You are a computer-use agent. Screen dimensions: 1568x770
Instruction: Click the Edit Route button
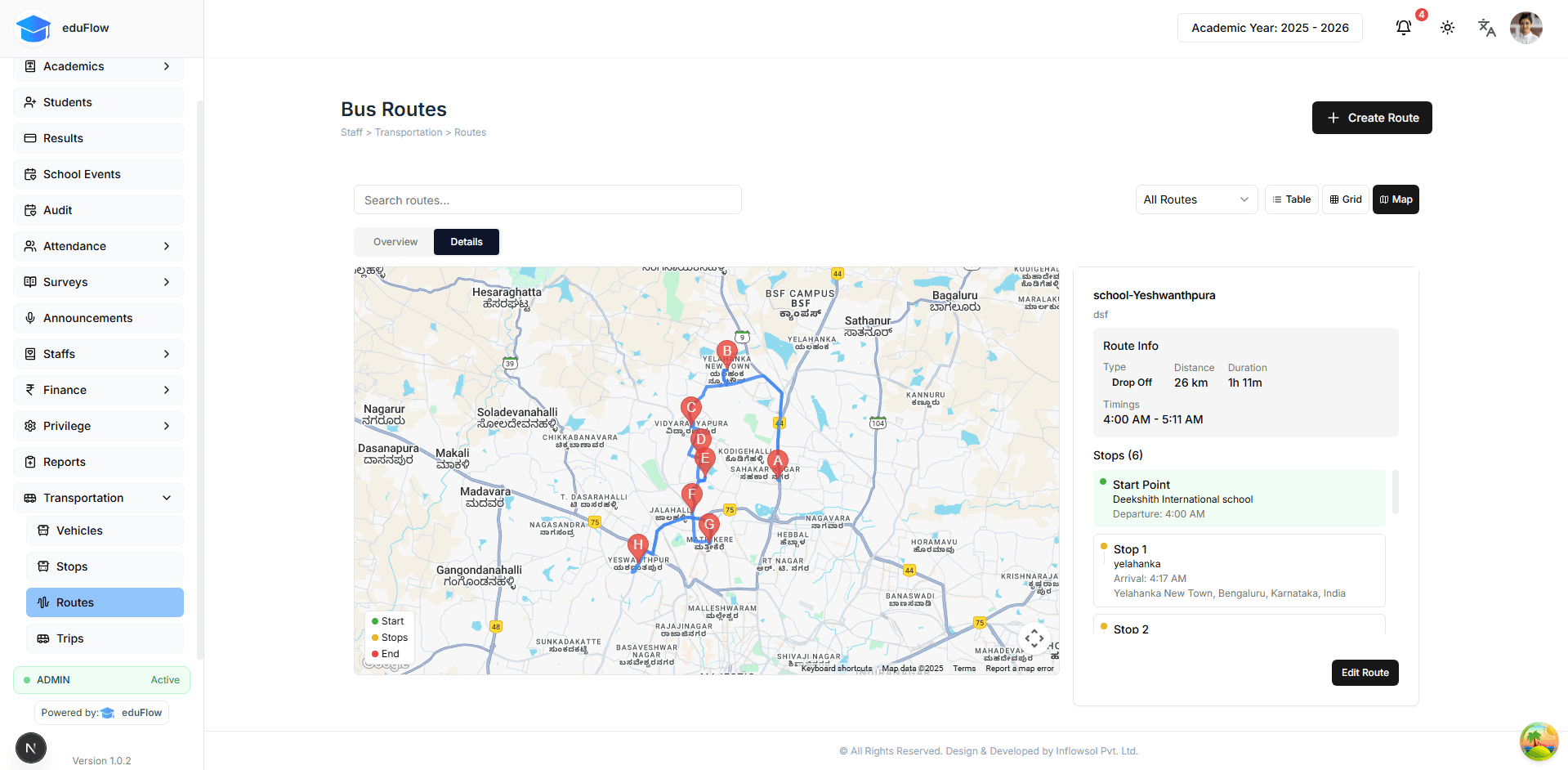(1365, 673)
